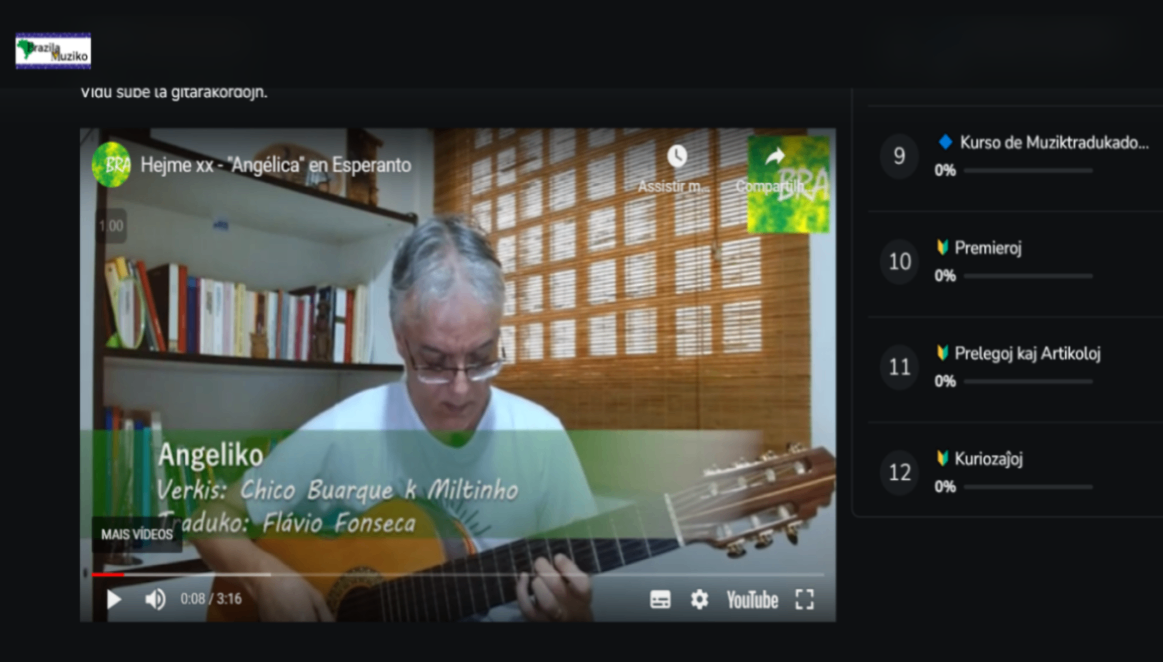The height and width of the screenshot is (662, 1163).
Task: Click the share arrow icon on the video
Action: coord(775,156)
